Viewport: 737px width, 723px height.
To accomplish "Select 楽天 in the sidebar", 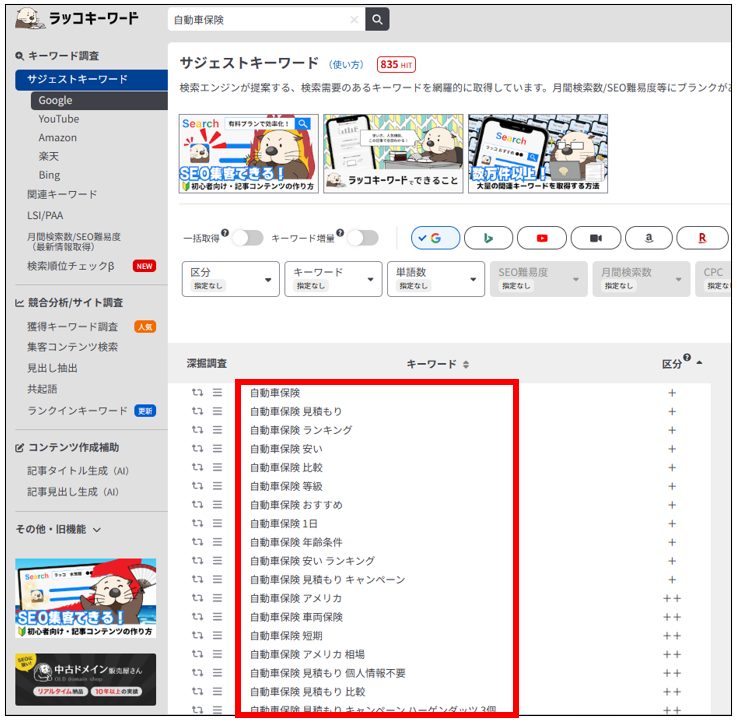I will point(48,157).
